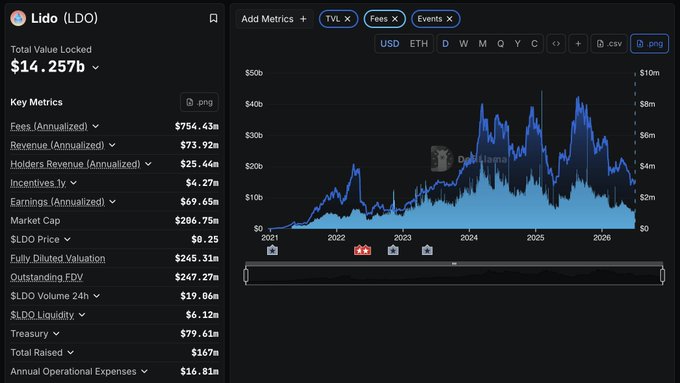The image size is (680, 383).
Task: Click the 2023 event star marker
Action: 427,250
